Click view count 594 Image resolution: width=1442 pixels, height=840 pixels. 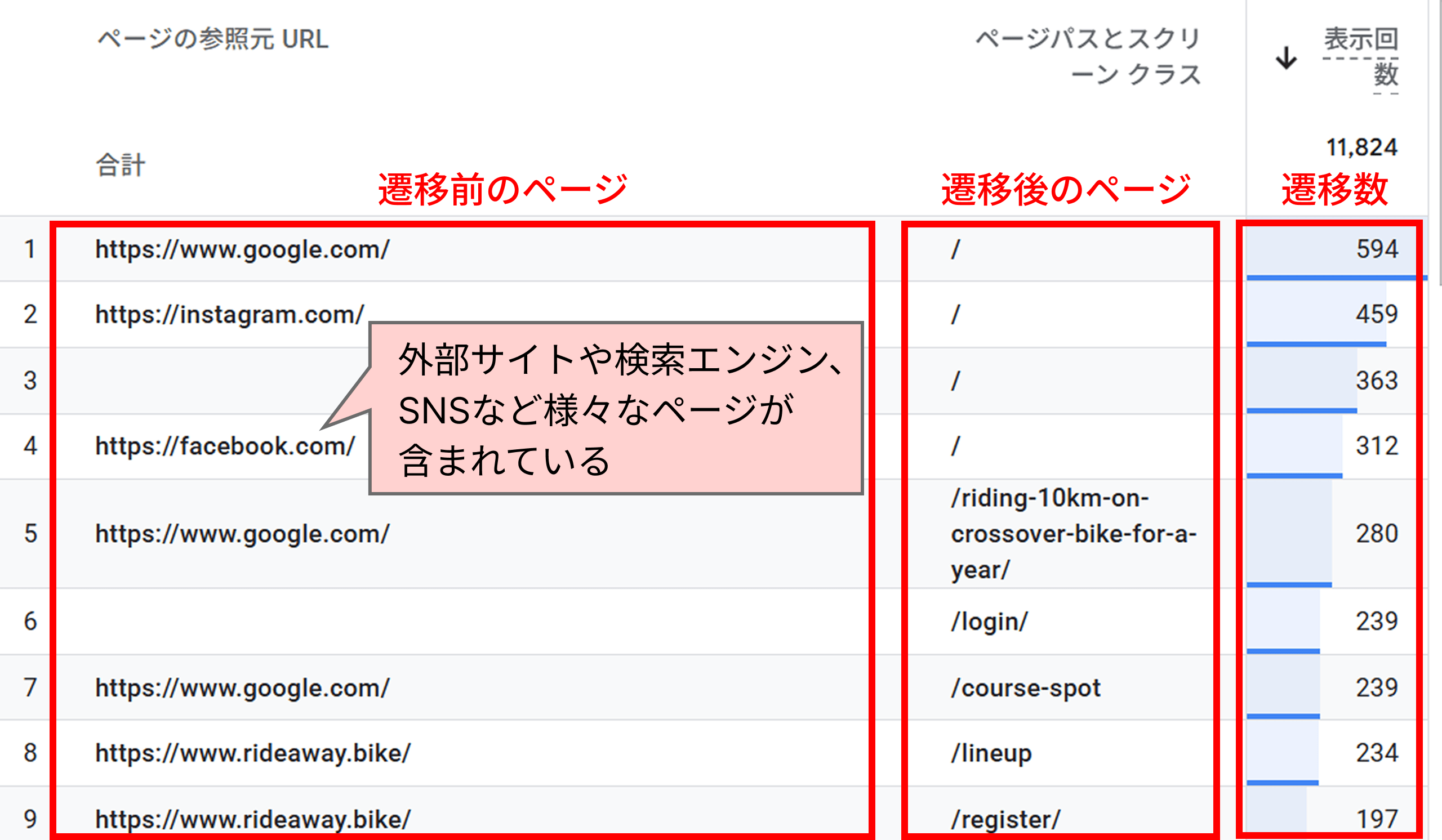1377,249
